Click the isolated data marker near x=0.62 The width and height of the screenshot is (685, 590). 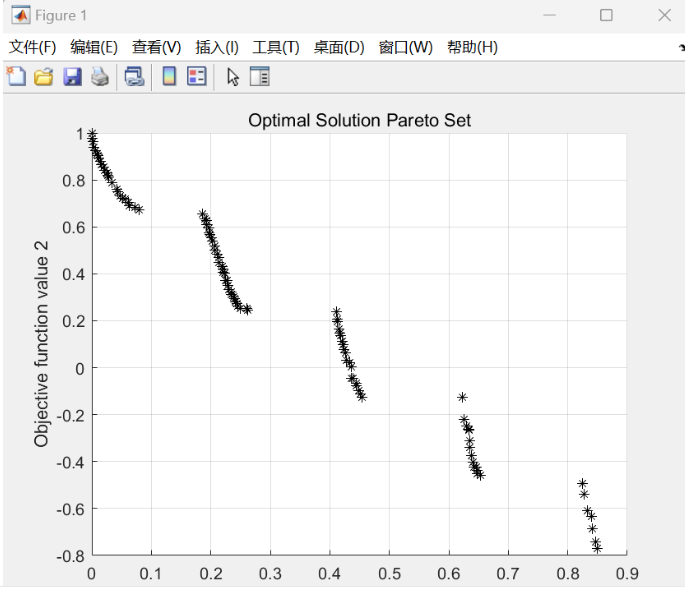coord(462,397)
